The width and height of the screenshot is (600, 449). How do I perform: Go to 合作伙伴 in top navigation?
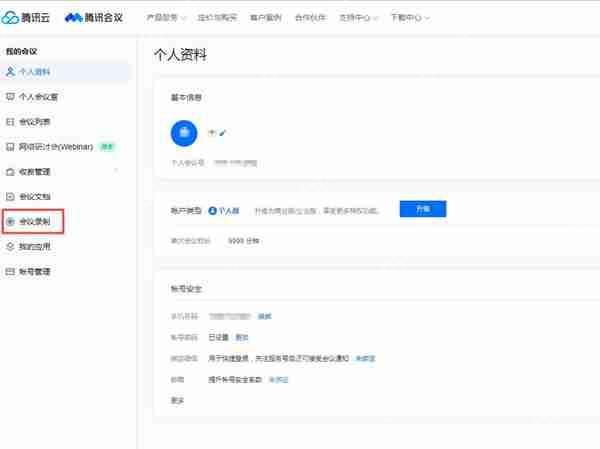(x=310, y=18)
